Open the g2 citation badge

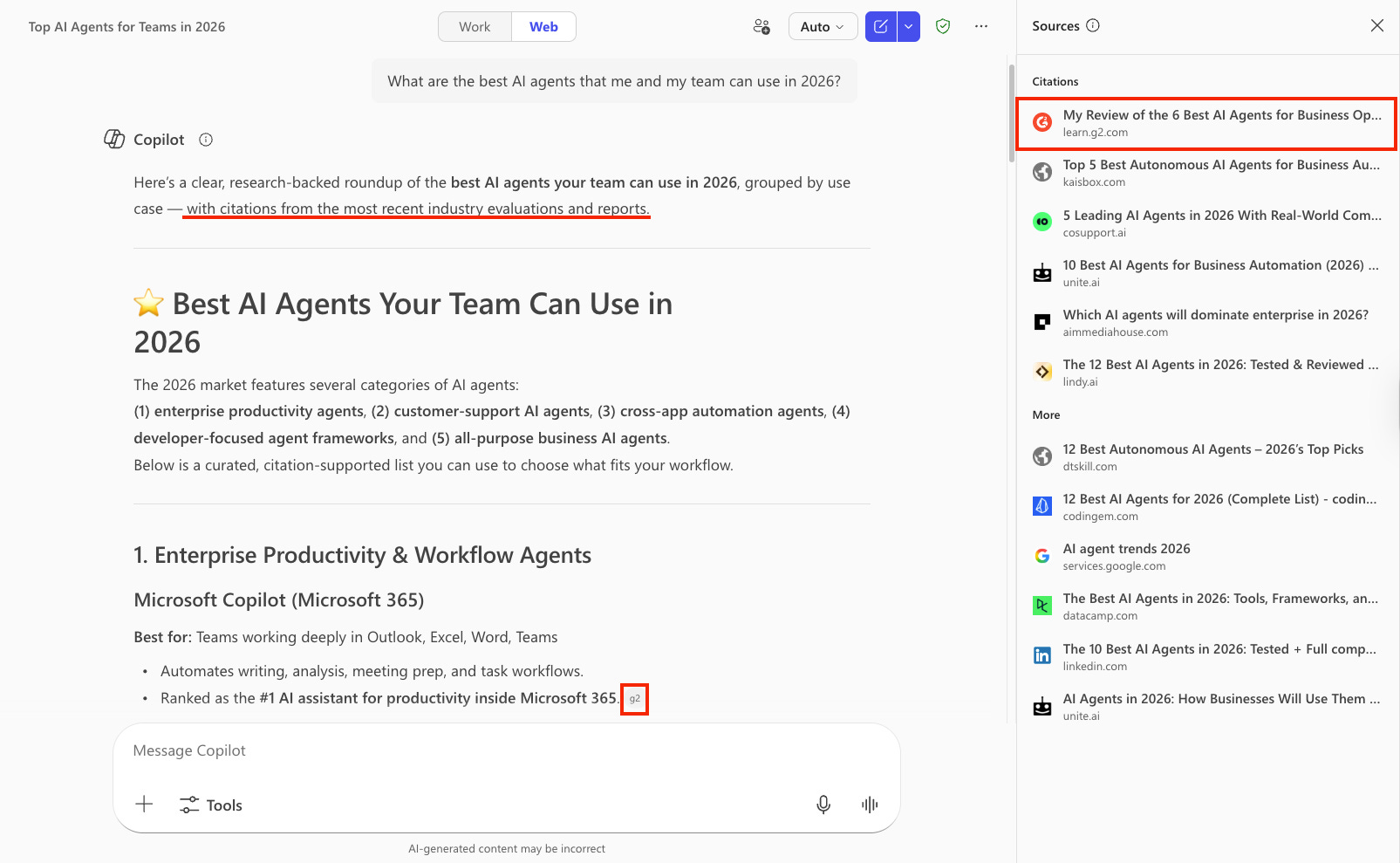635,699
